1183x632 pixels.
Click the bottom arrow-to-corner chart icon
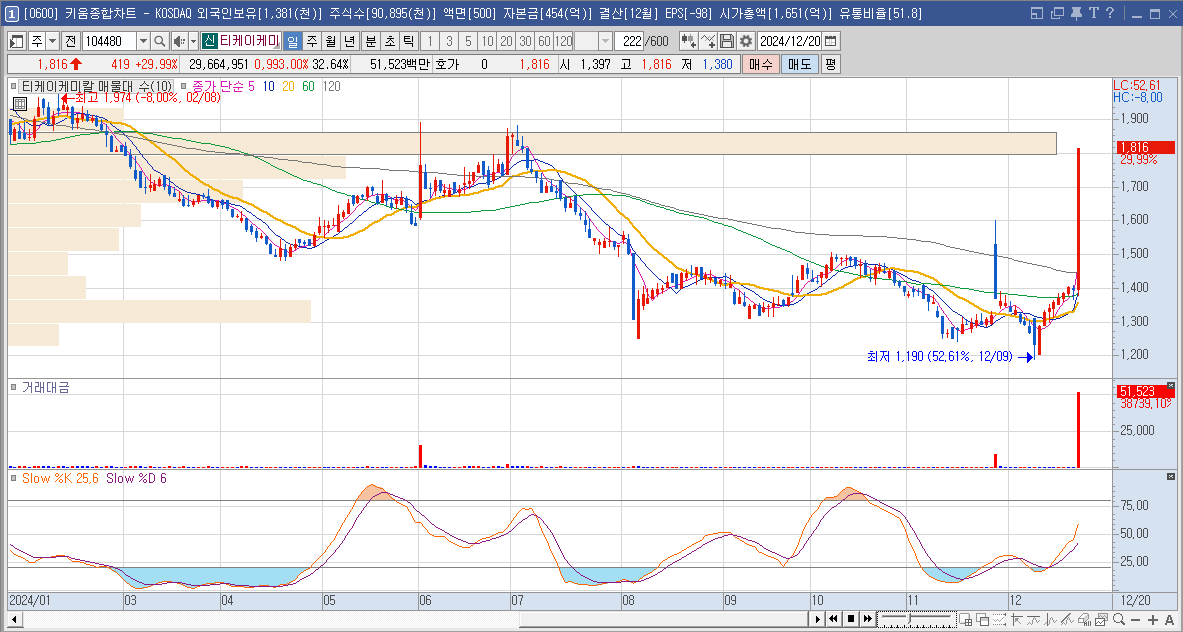pos(1017,619)
